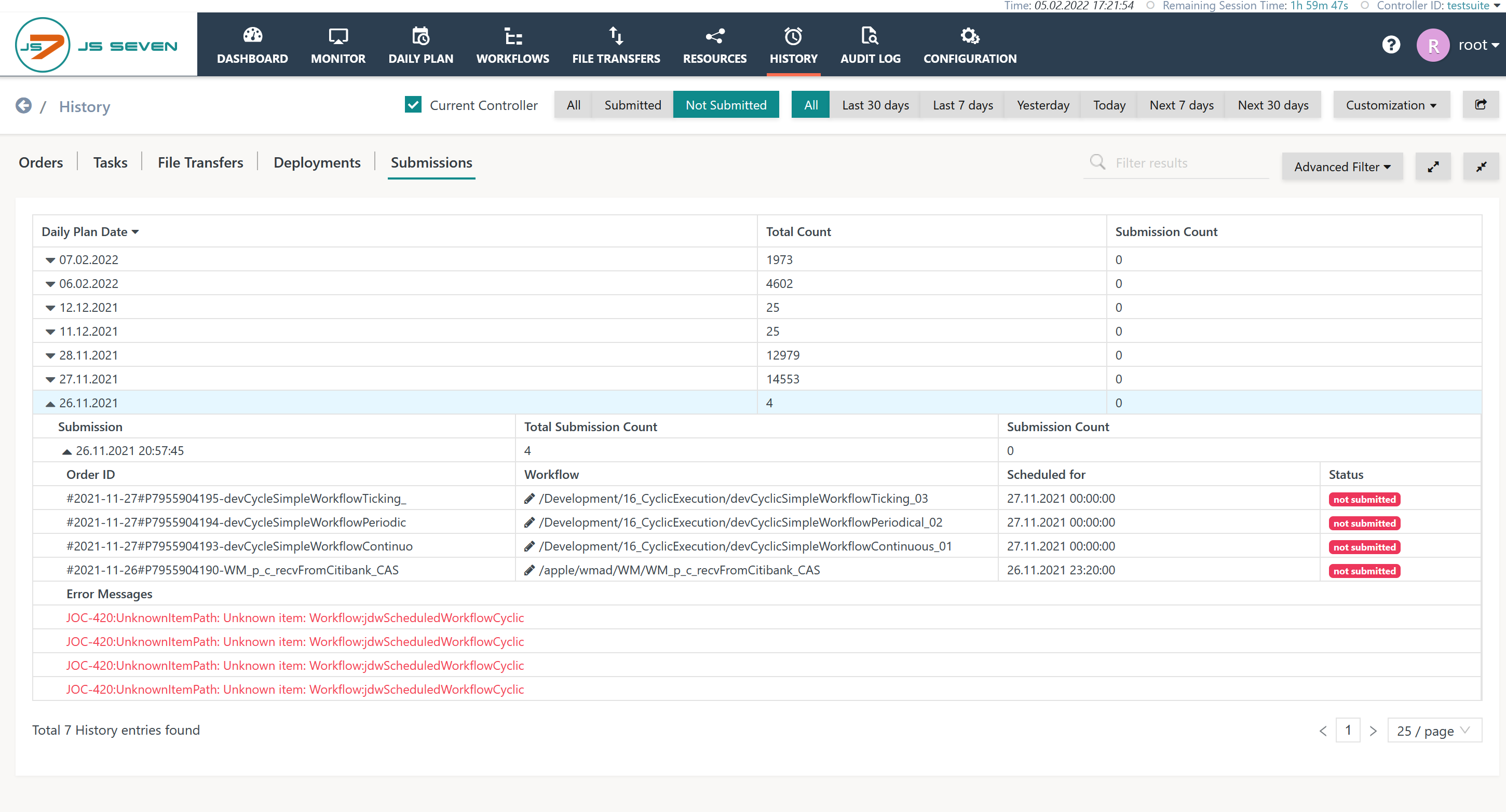Open the Controller ID testsuite dropdown
1506x812 pixels.
[1474, 6]
